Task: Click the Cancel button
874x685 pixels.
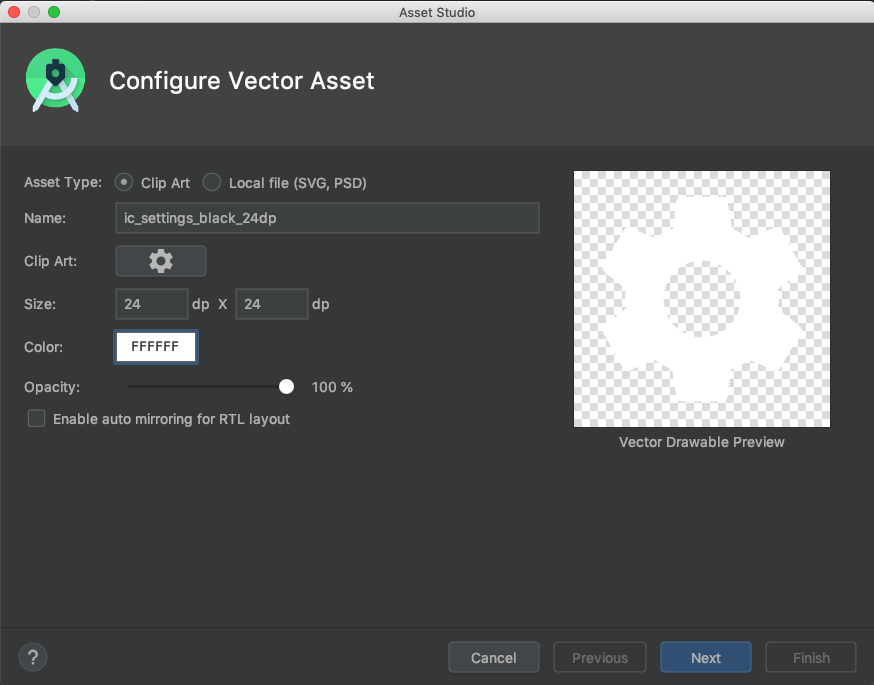Action: 494,658
